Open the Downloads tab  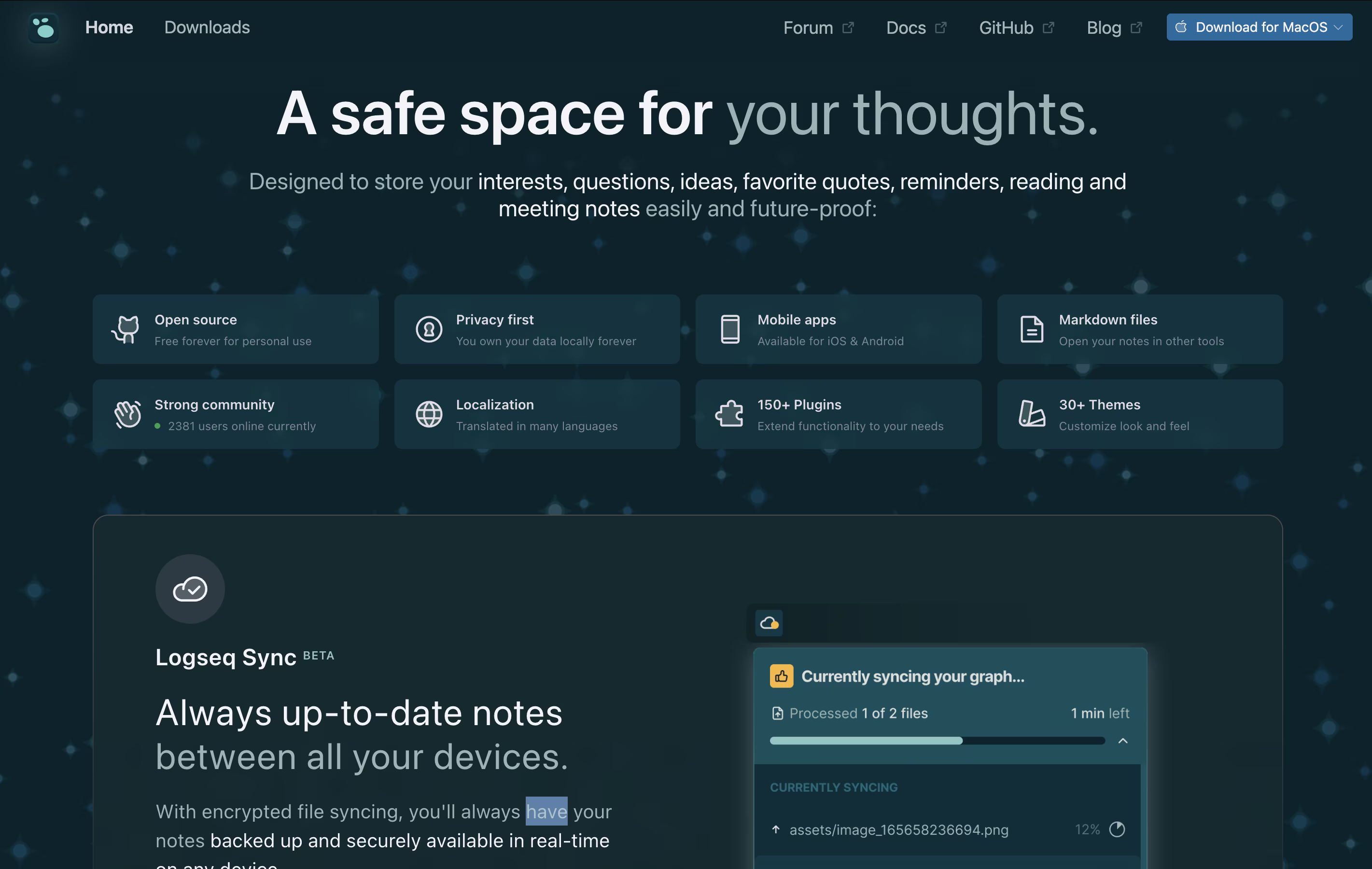(207, 28)
